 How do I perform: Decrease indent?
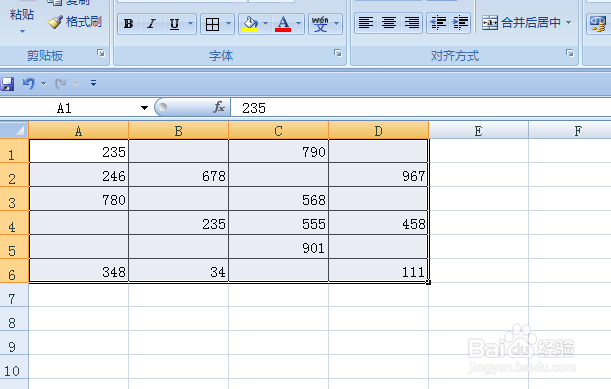pyautogui.click(x=438, y=23)
